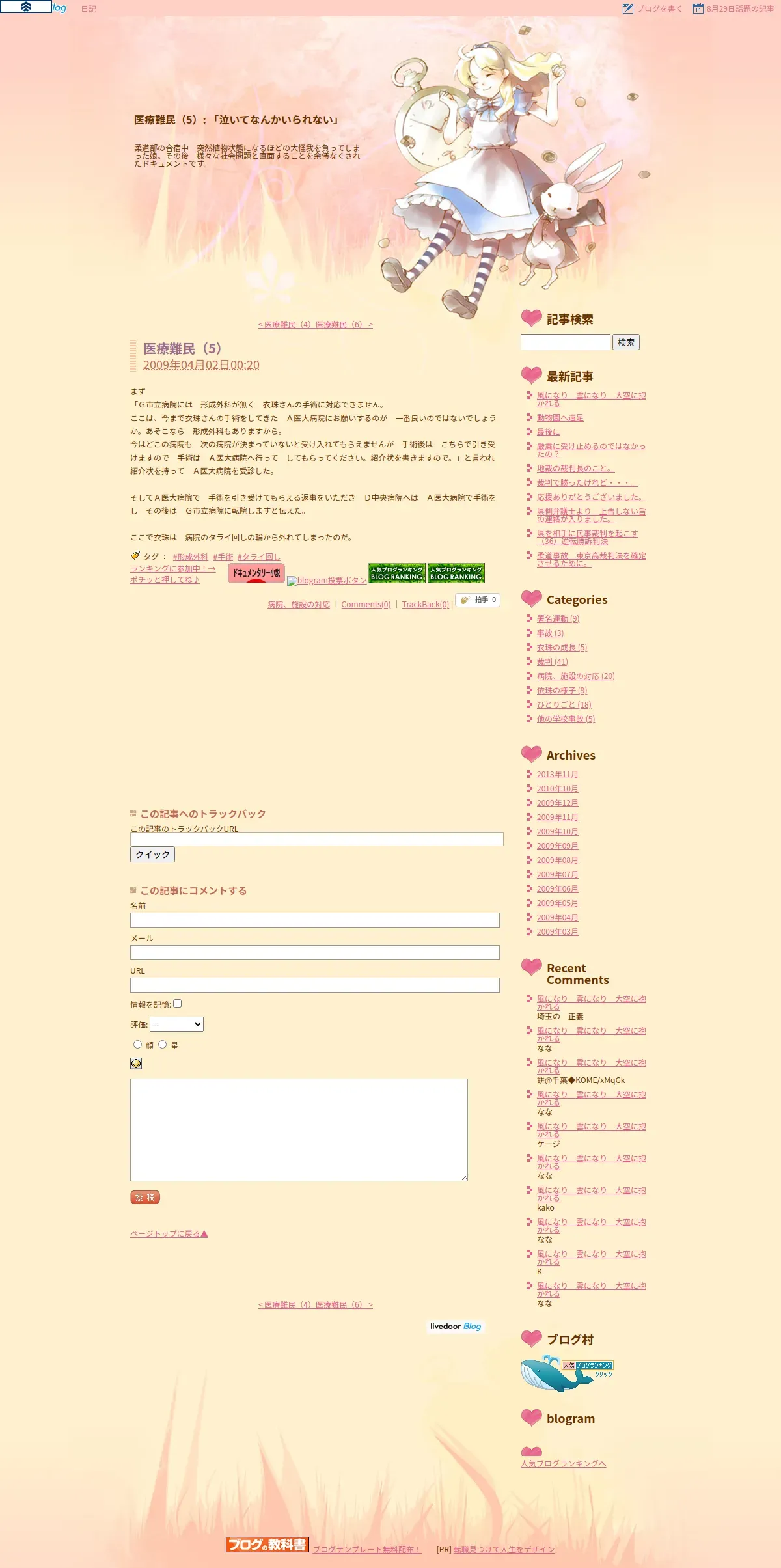Click the blog title 医療難民（5）：「泣いてなんかいられない」
781x1568 pixels.
pyautogui.click(x=238, y=120)
